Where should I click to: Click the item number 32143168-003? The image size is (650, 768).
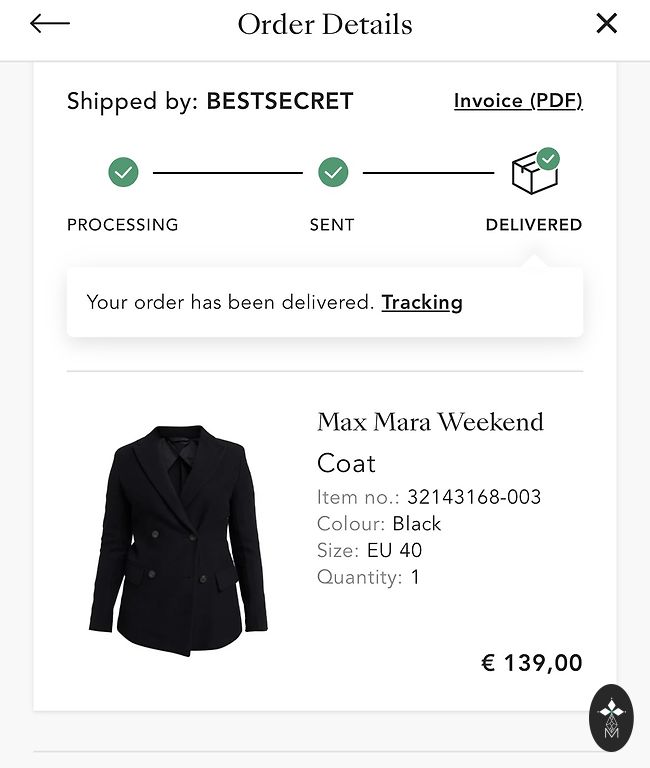pyautogui.click(x=474, y=497)
